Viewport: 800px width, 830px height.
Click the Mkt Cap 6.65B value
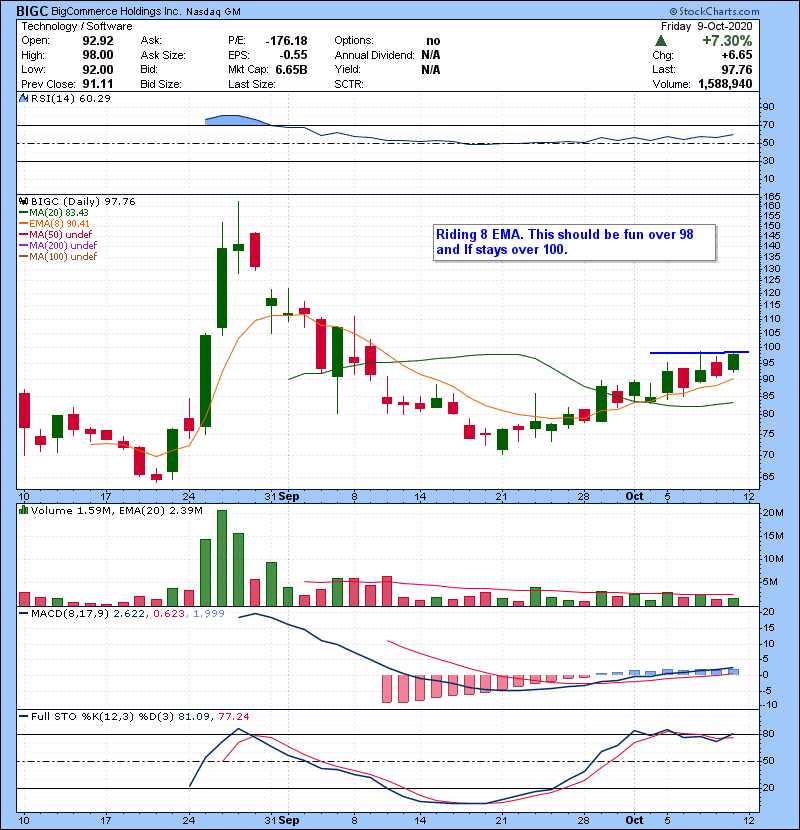pyautogui.click(x=291, y=69)
